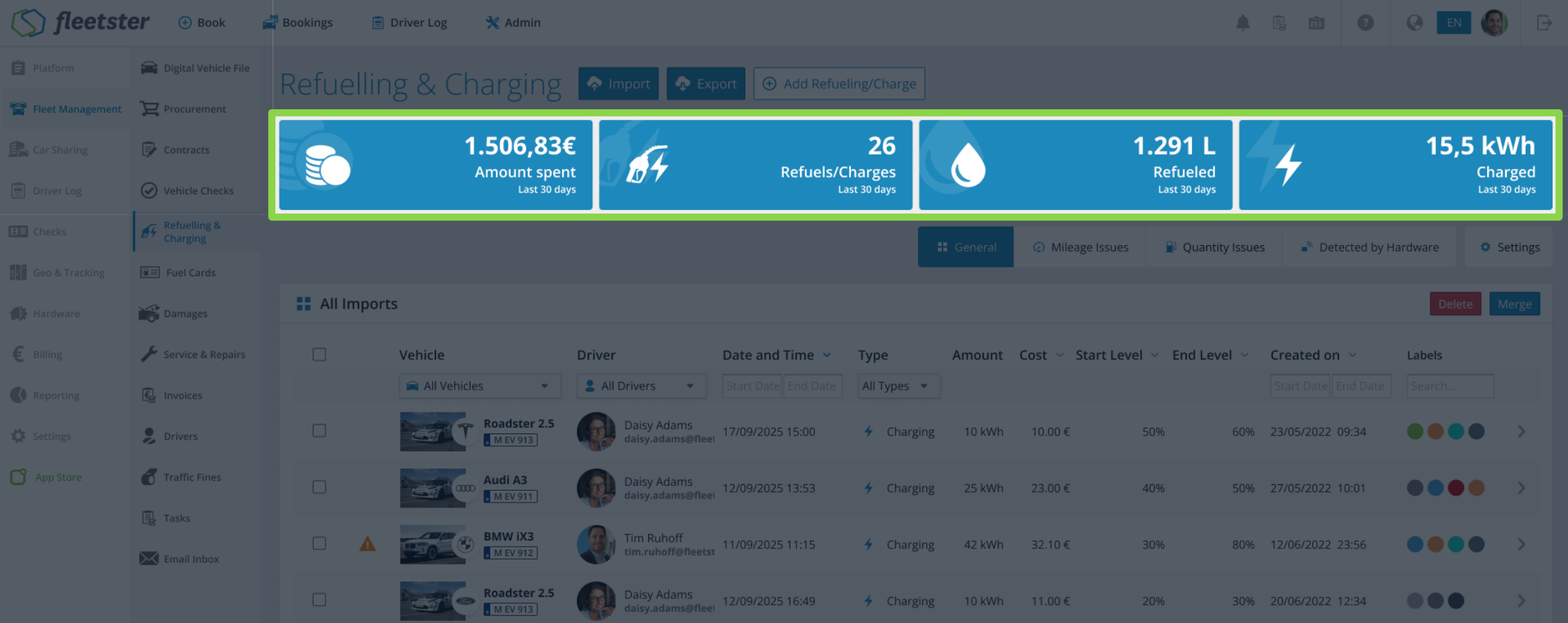Open Digital Vehicle File in sidebar
This screenshot has width=1568, height=623.
point(195,68)
